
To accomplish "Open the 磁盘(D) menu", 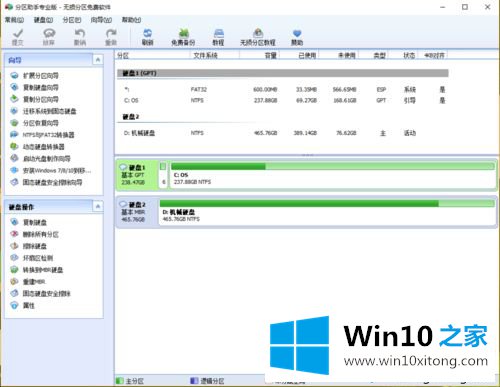I will 43,20.
